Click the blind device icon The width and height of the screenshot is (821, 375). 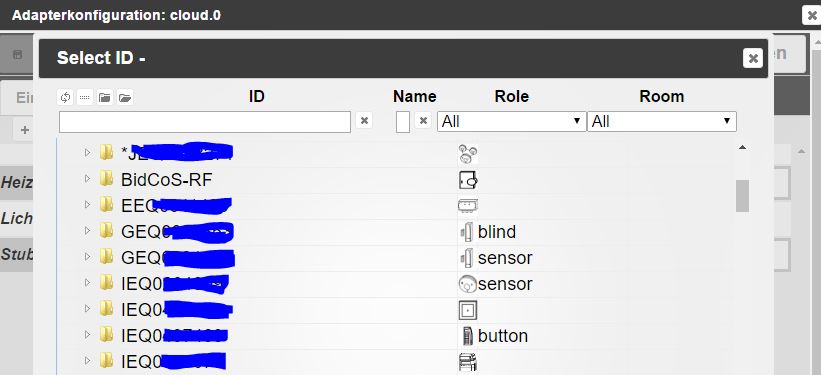point(467,231)
